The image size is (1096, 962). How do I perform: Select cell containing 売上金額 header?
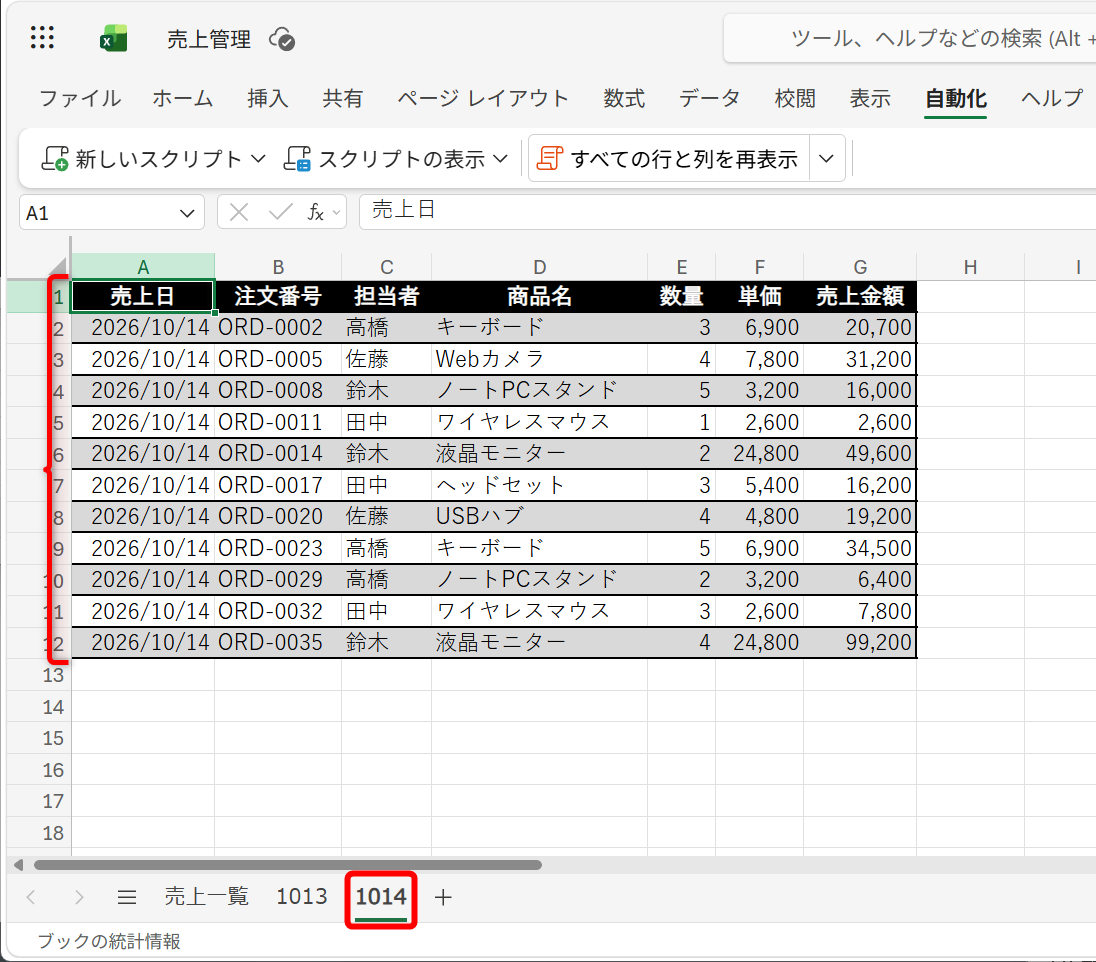click(x=860, y=296)
